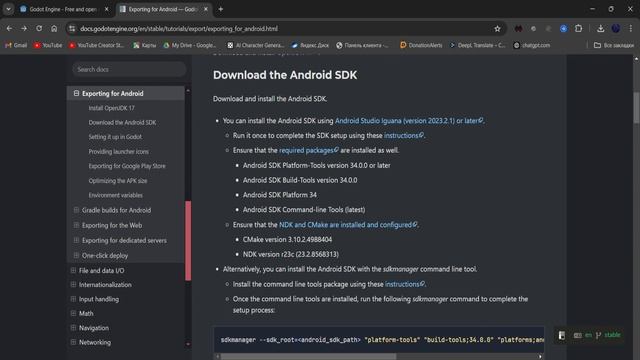Expand Exporting for the Web
640x360 pixels.
pos(76,225)
